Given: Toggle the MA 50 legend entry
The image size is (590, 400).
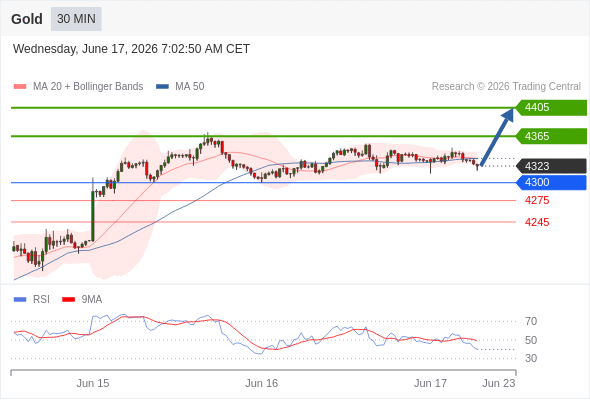Looking at the screenshot, I should [180, 87].
